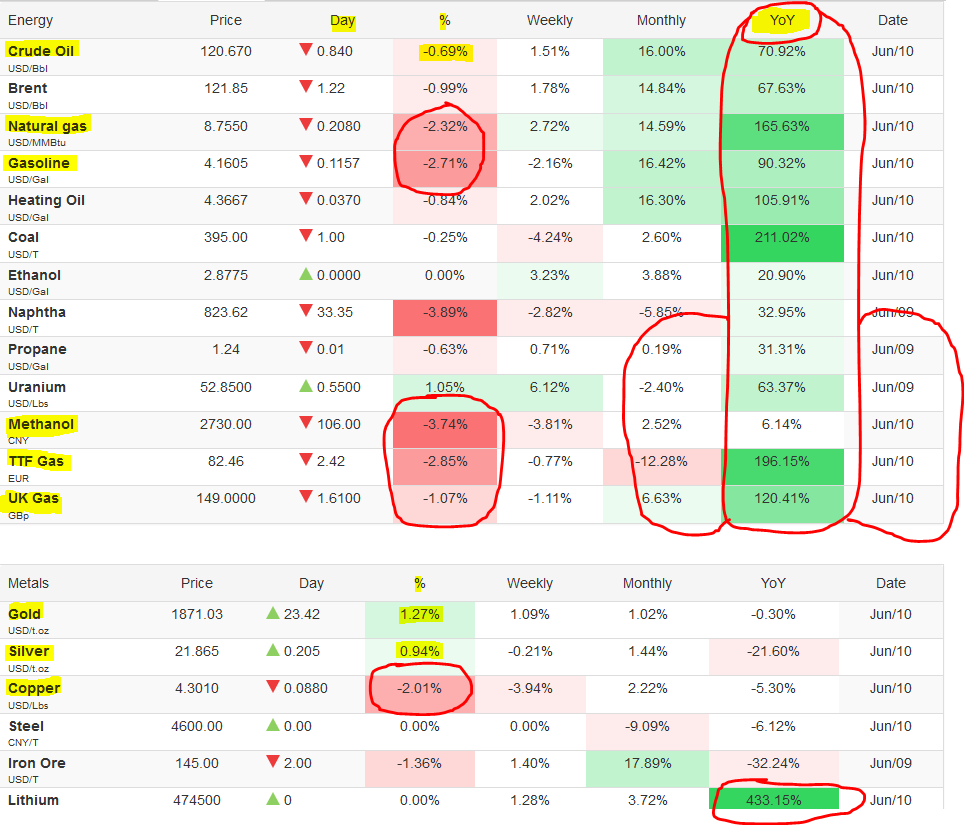Open the Gold commodity link
Viewport: 964px width, 825px height.
tap(24, 614)
